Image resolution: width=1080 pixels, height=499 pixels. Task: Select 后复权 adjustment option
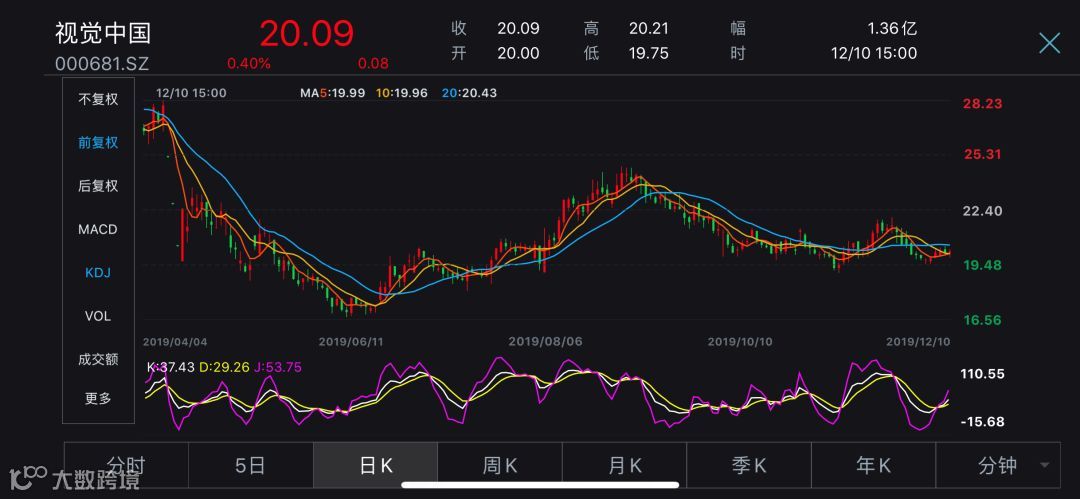[x=98, y=186]
